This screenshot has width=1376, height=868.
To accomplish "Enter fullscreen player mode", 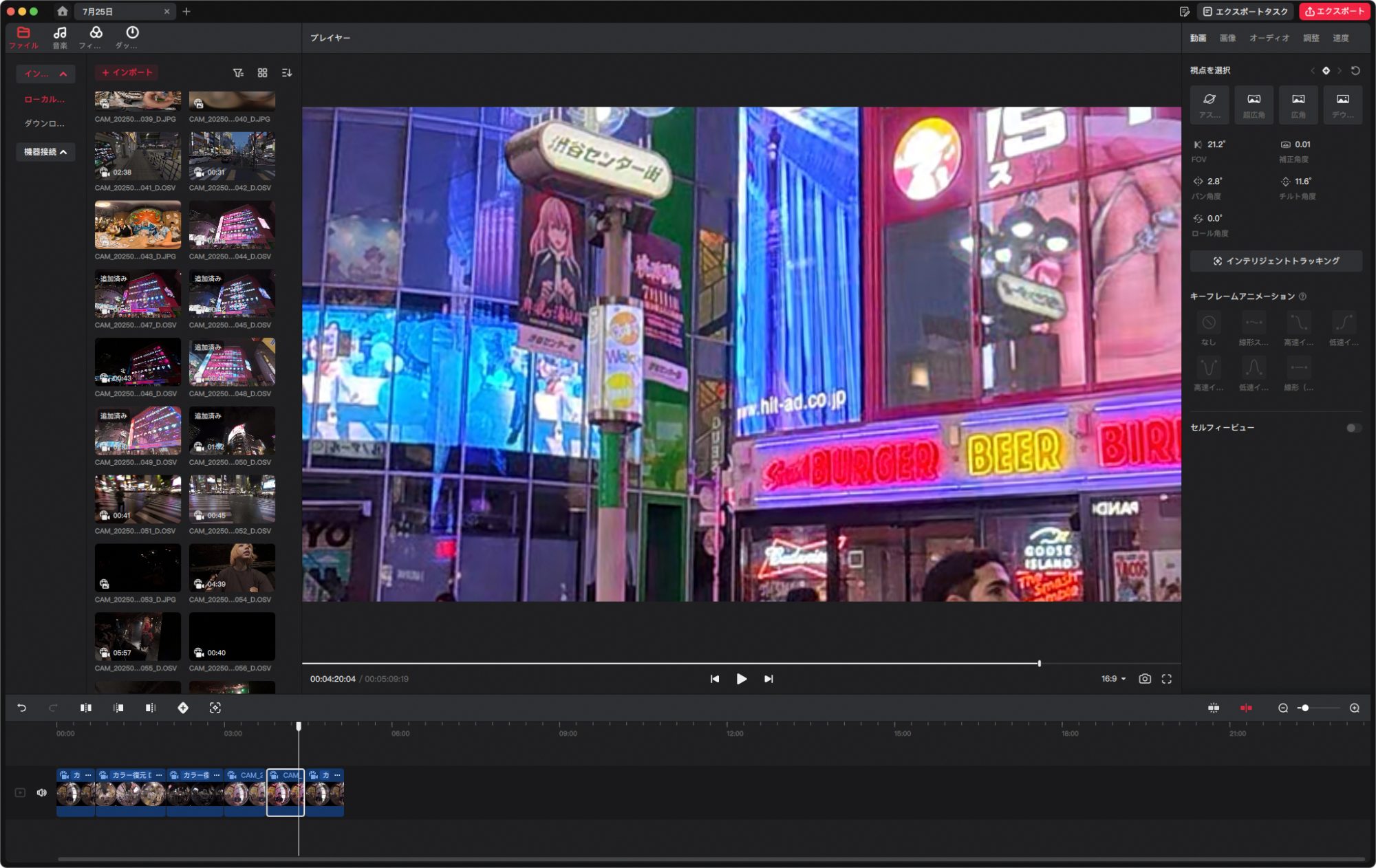I will coord(1167,679).
